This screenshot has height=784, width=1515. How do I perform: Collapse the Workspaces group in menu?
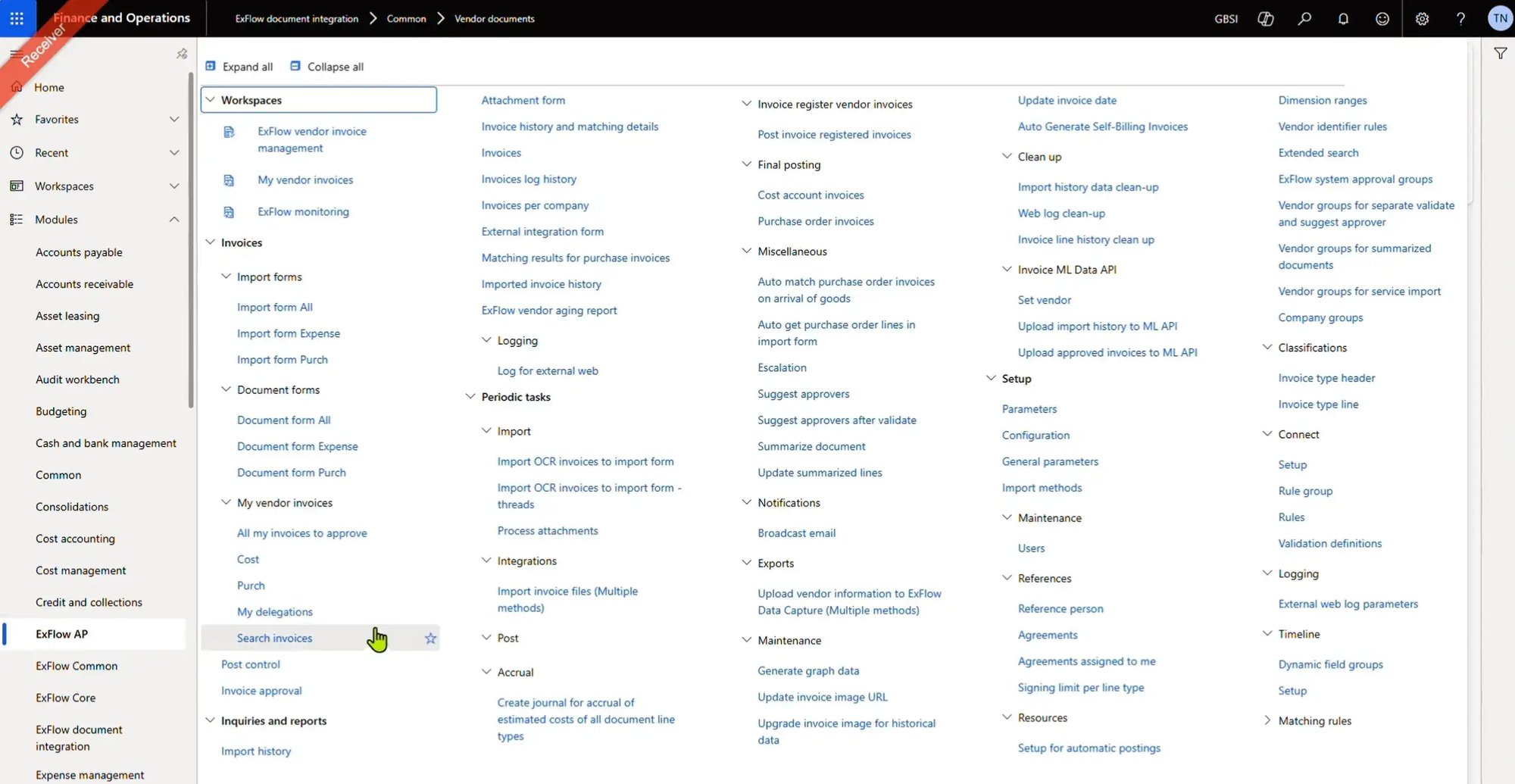(211, 99)
